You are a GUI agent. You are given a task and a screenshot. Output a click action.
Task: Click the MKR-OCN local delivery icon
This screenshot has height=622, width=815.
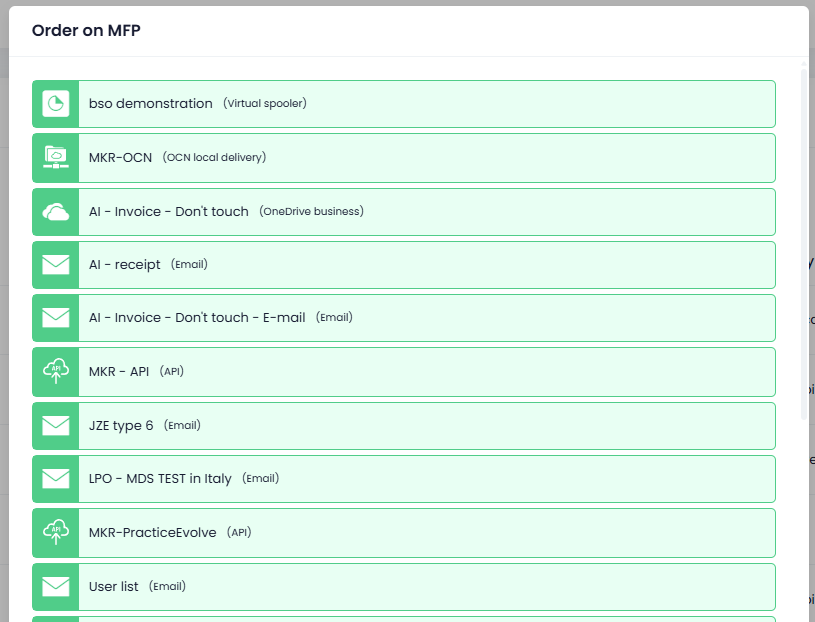click(x=55, y=158)
